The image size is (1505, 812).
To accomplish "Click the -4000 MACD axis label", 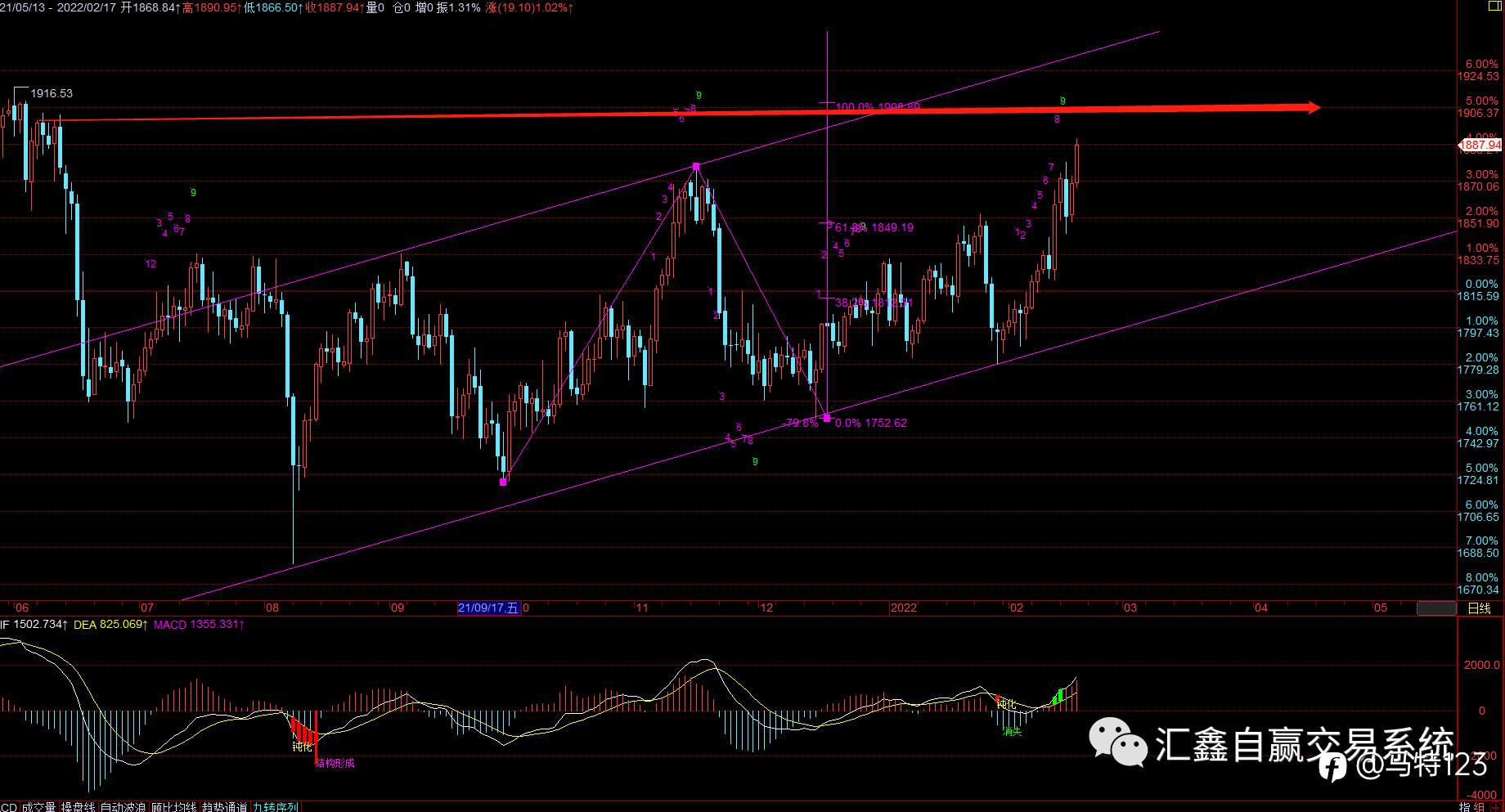I will (x=1482, y=795).
